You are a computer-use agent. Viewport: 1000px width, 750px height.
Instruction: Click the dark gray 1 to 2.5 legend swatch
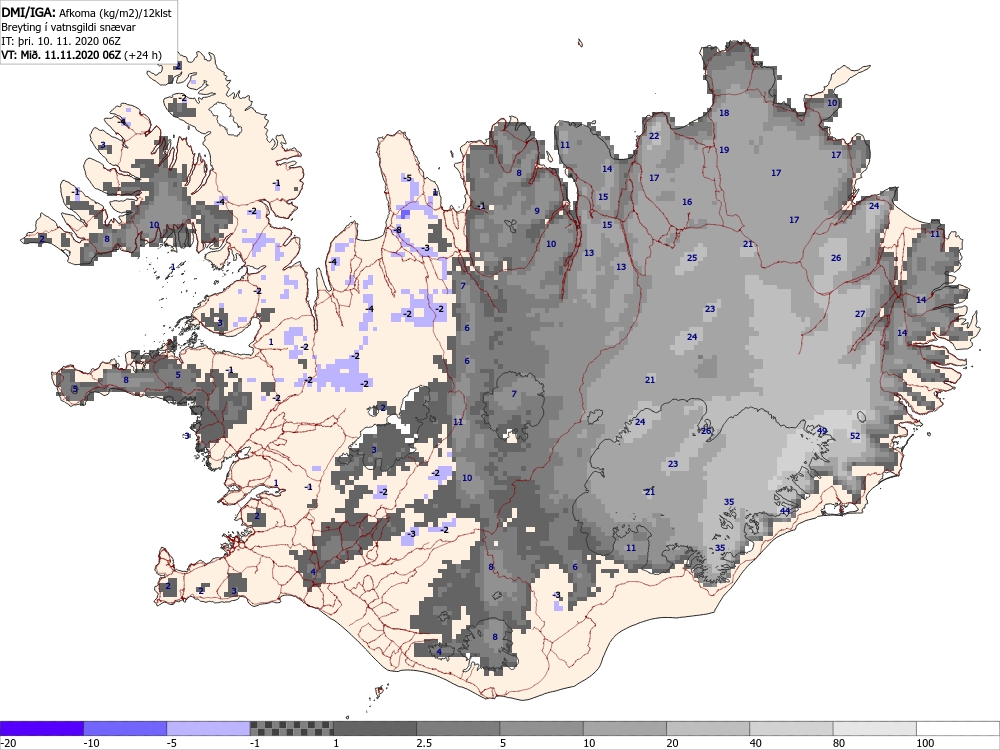[375, 728]
